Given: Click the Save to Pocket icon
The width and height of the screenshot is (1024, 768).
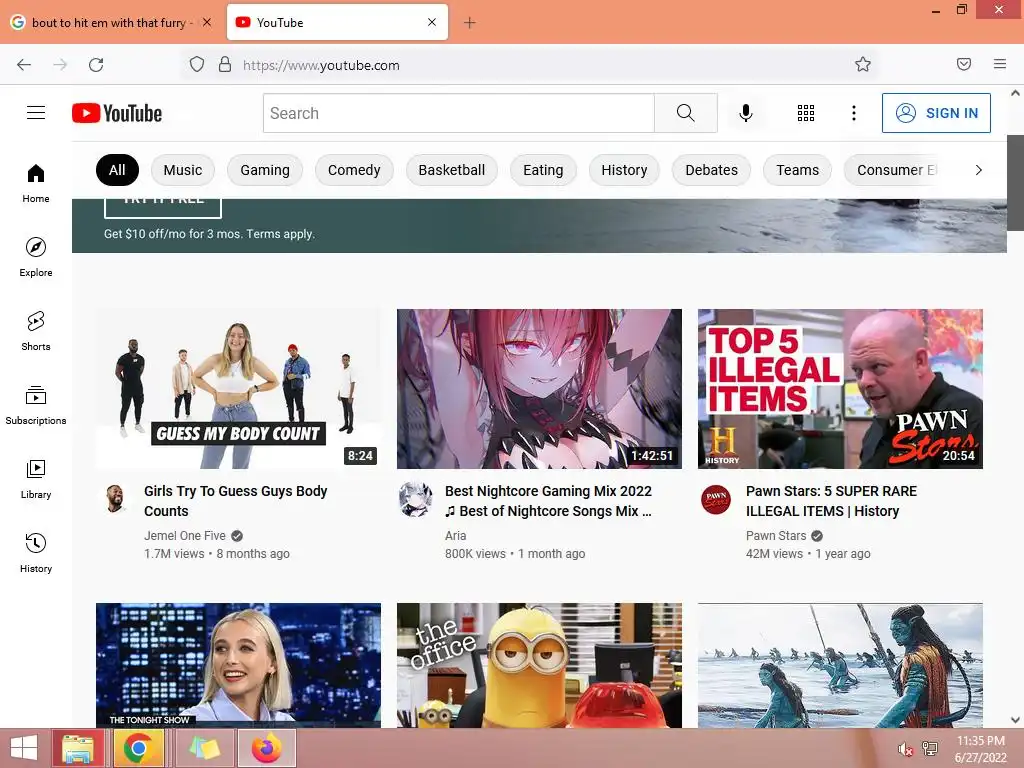Looking at the screenshot, I should click(964, 64).
